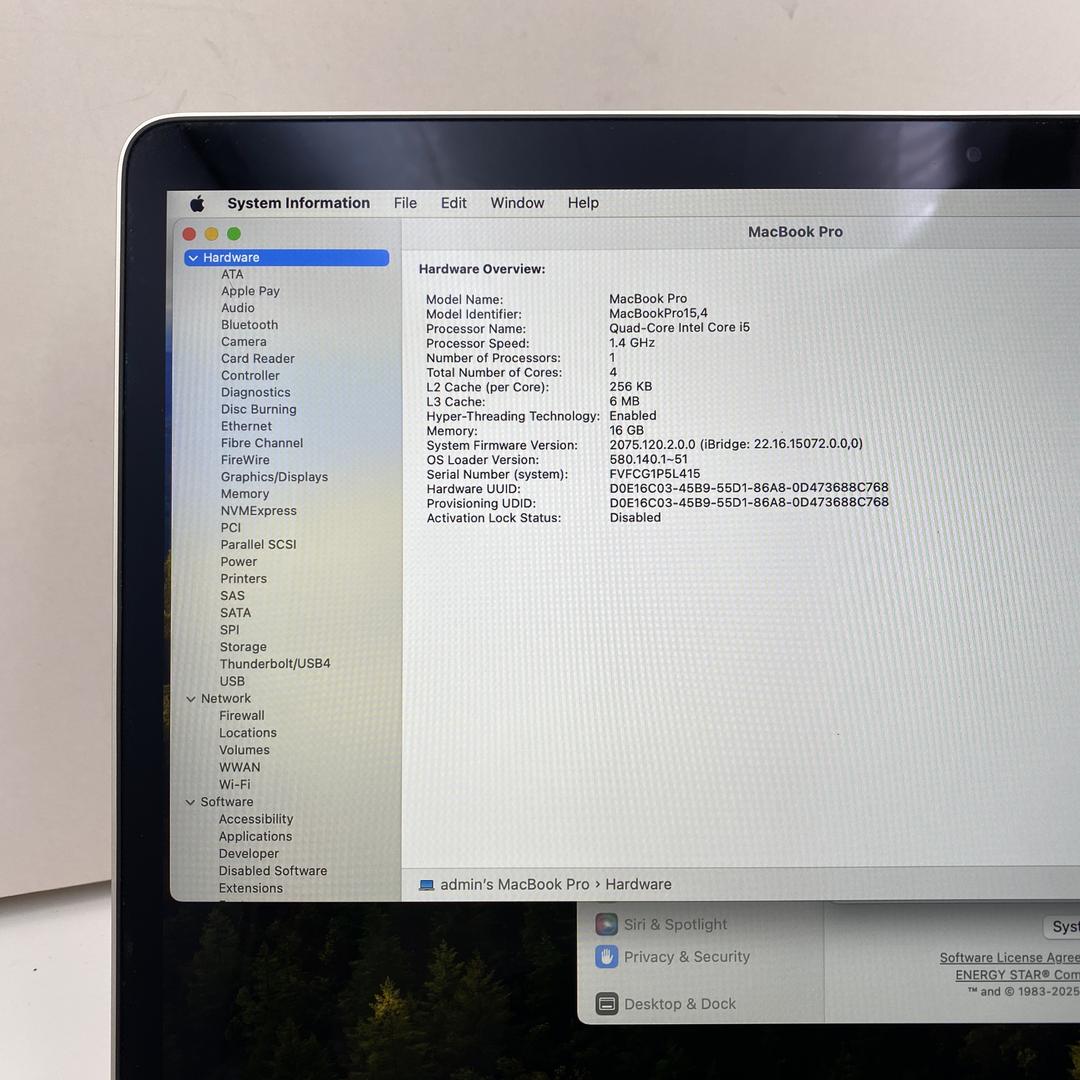Select Extensions in the sidebar
Viewport: 1080px width, 1080px height.
click(x=251, y=888)
